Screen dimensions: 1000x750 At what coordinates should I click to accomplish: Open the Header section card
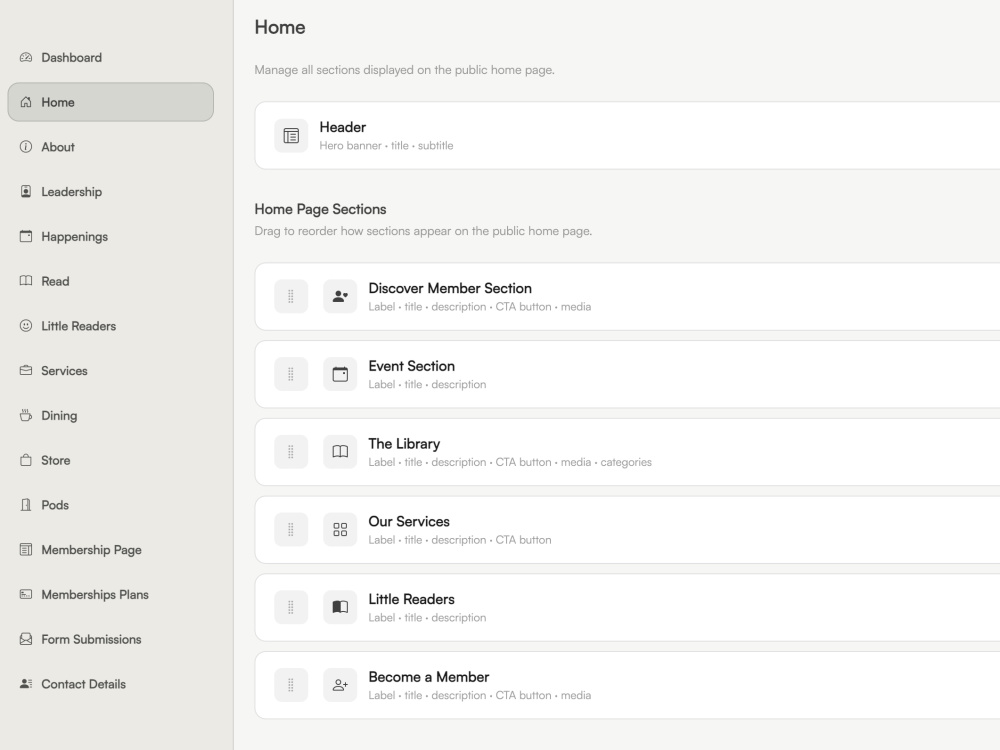point(627,136)
